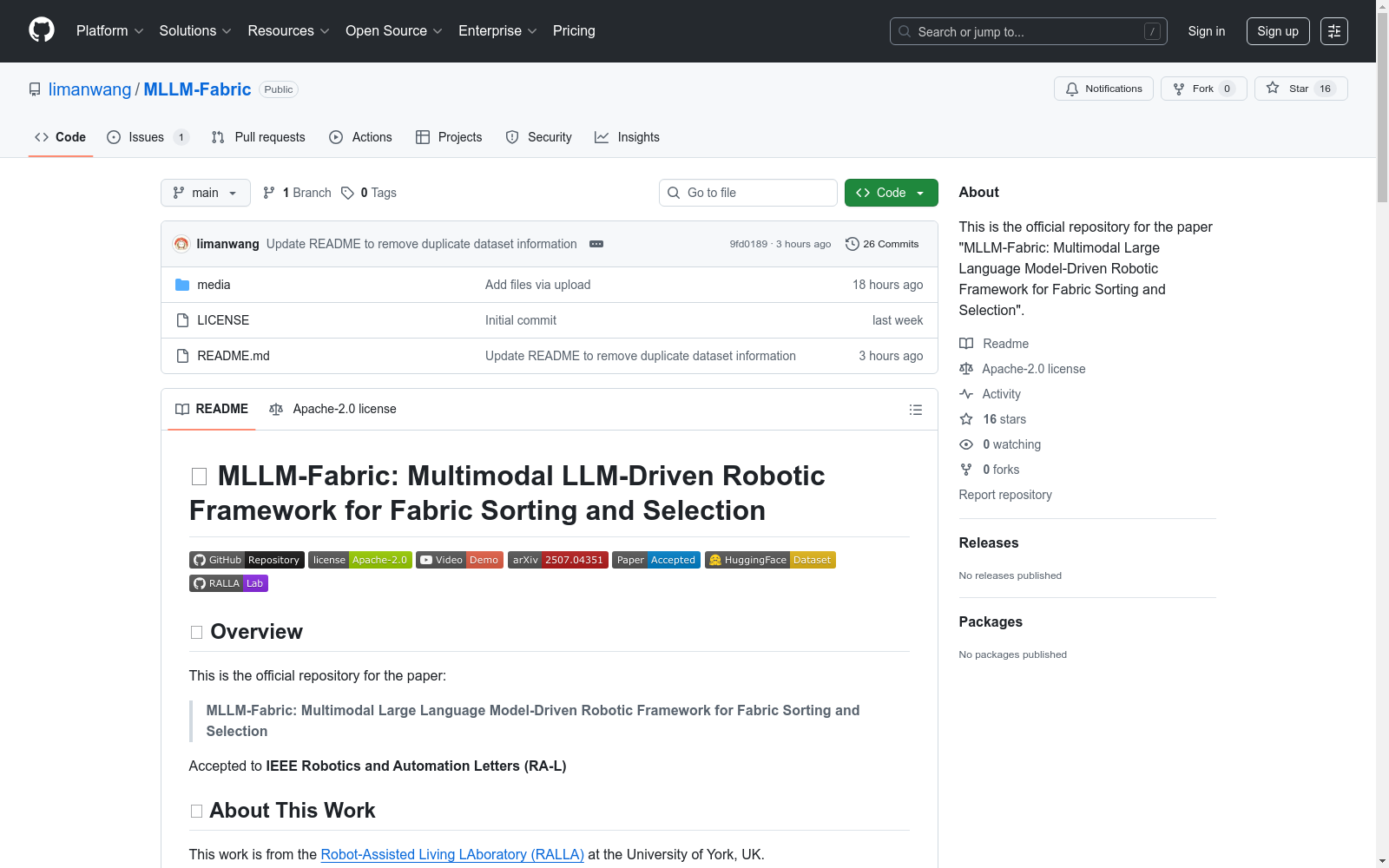The height and width of the screenshot is (868, 1389).
Task: Click the Releases heading link
Action: pos(989,542)
